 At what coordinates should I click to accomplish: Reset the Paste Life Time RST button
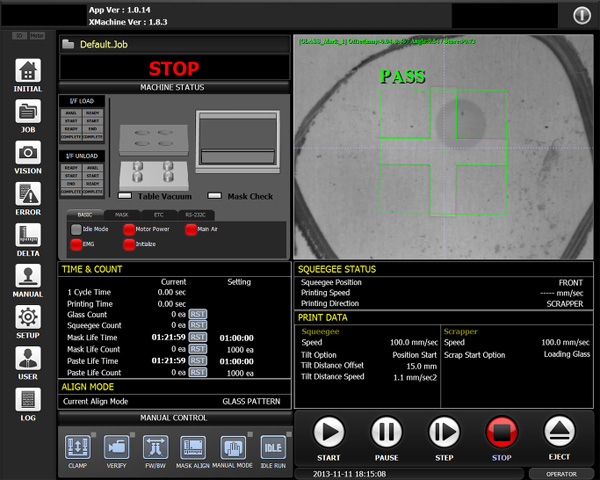click(197, 361)
